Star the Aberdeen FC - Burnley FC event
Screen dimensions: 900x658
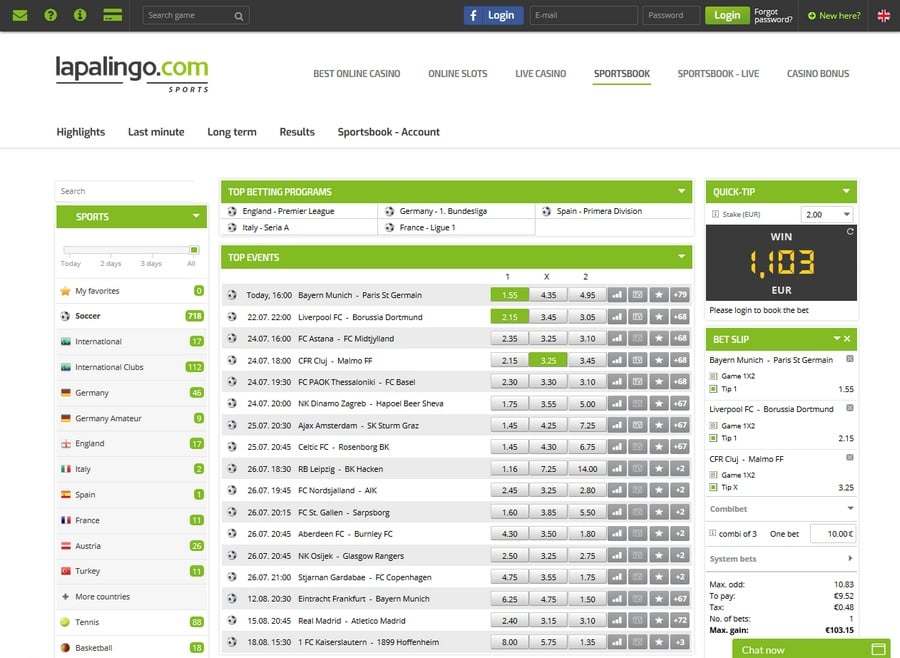pyautogui.click(x=659, y=534)
